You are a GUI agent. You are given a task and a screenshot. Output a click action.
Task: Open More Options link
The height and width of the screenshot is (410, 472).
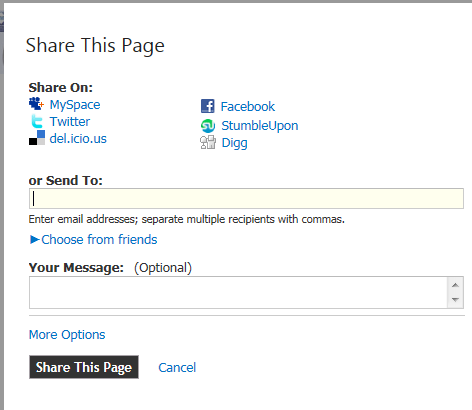[67, 335]
